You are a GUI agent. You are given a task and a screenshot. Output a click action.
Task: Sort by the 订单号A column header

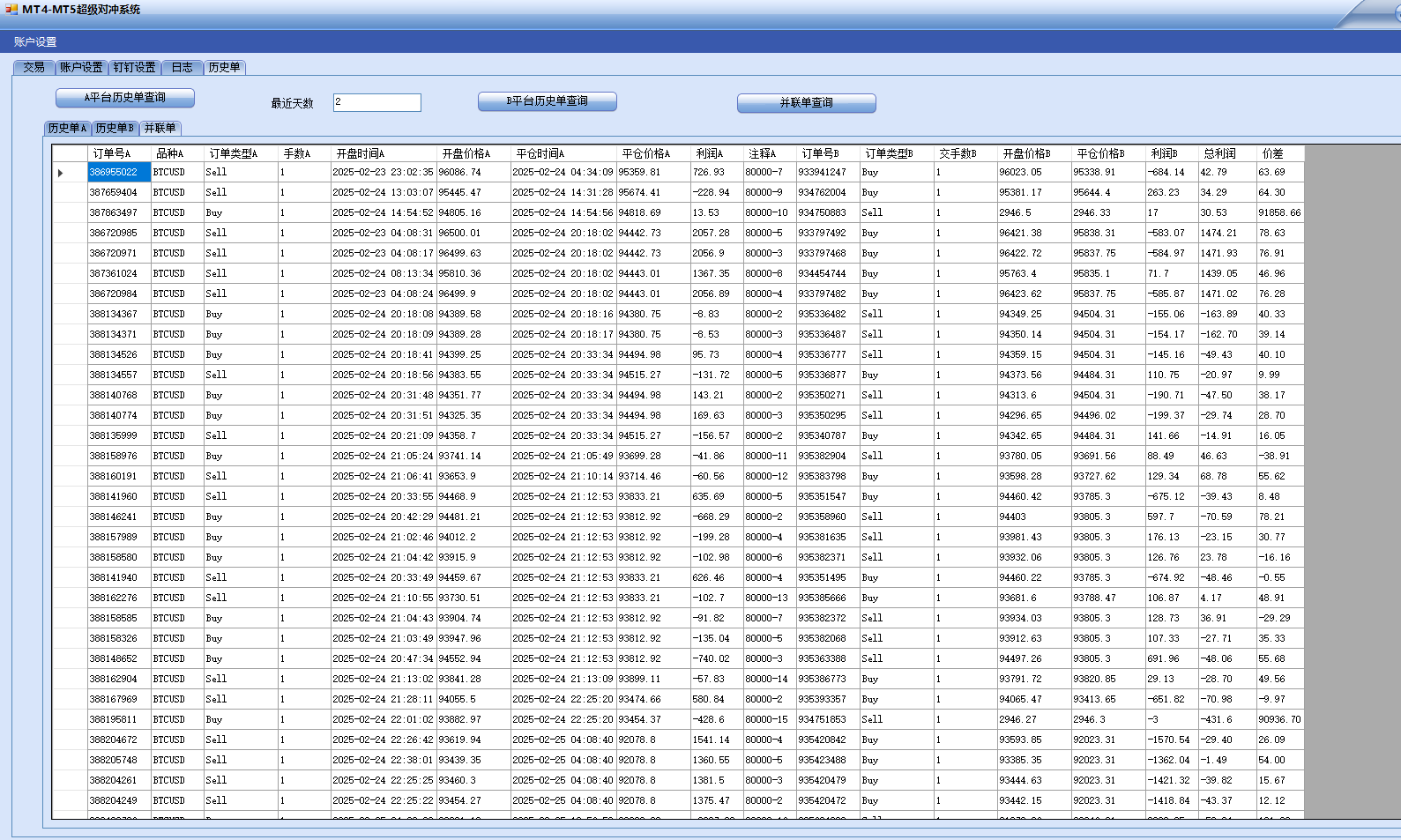tap(112, 153)
